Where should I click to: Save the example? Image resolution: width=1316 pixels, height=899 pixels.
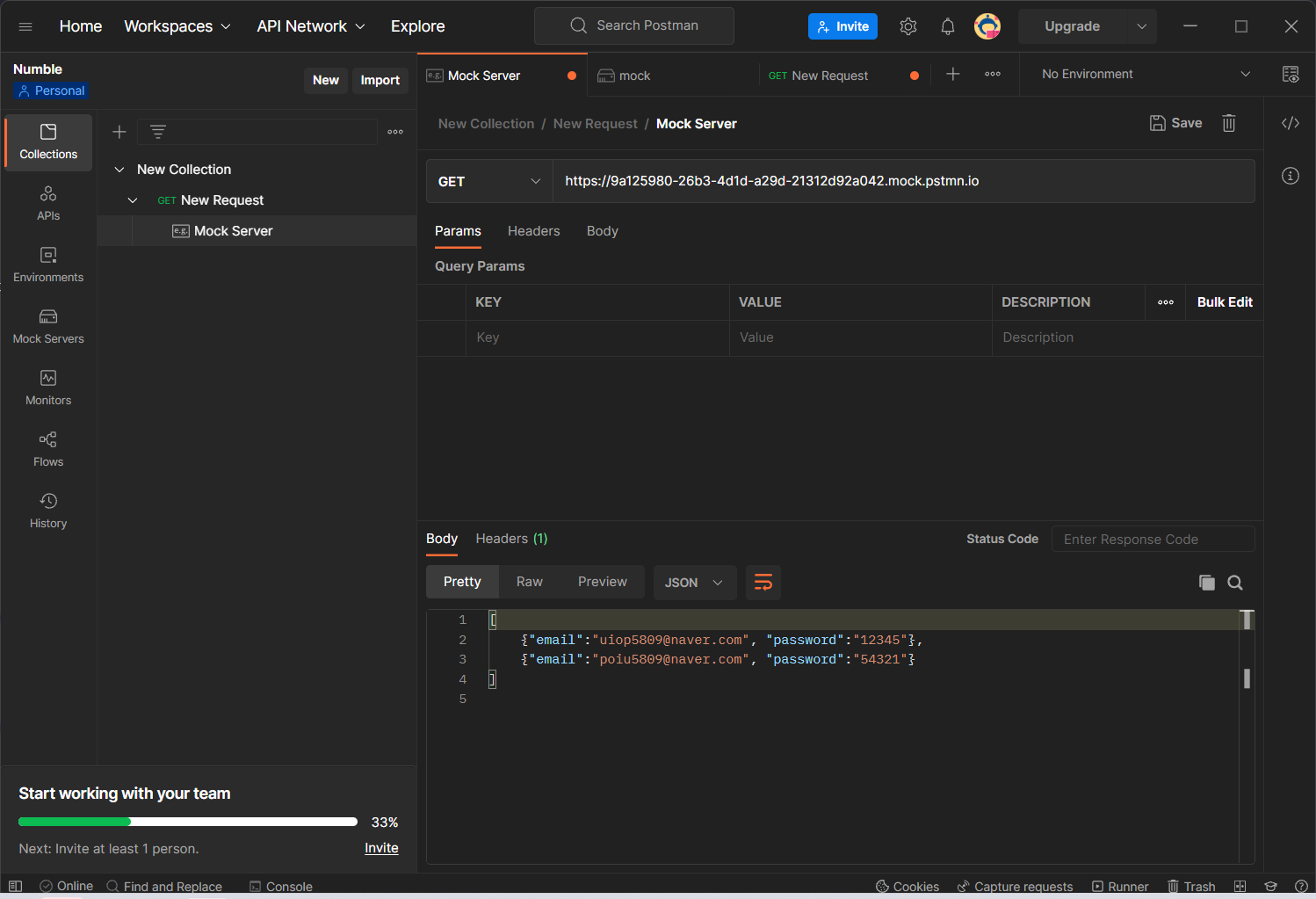tap(1176, 123)
